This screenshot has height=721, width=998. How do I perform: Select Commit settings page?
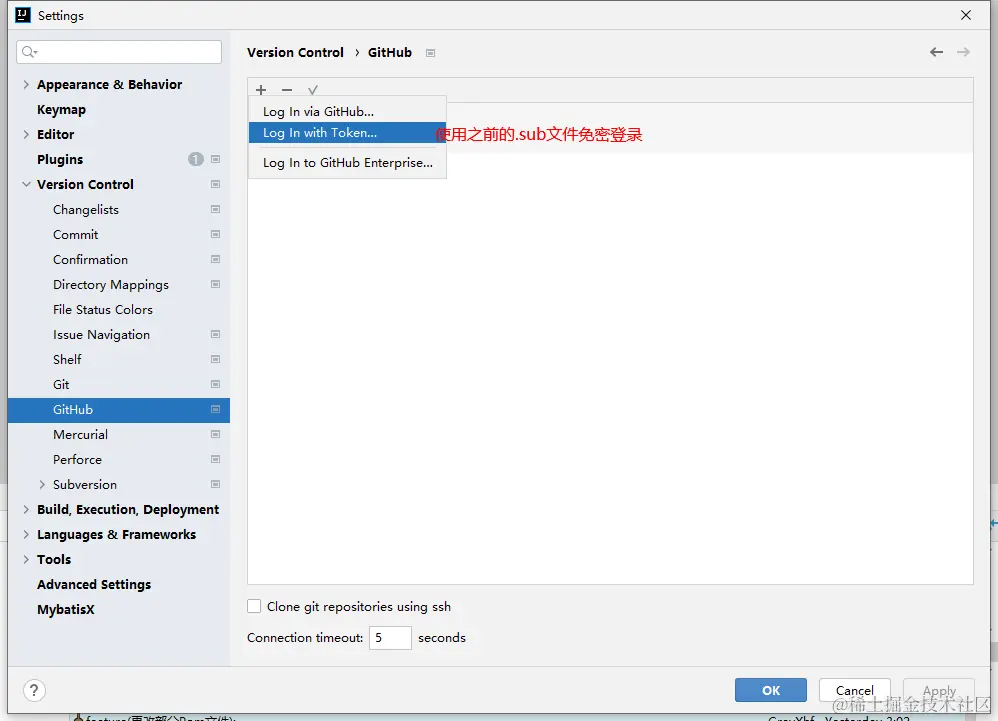(76, 234)
